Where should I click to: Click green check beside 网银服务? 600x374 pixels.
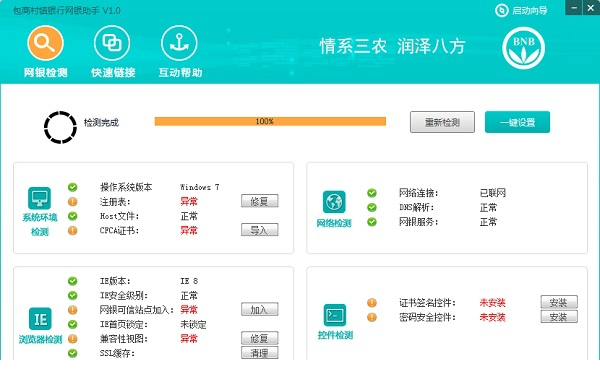[x=372, y=222]
